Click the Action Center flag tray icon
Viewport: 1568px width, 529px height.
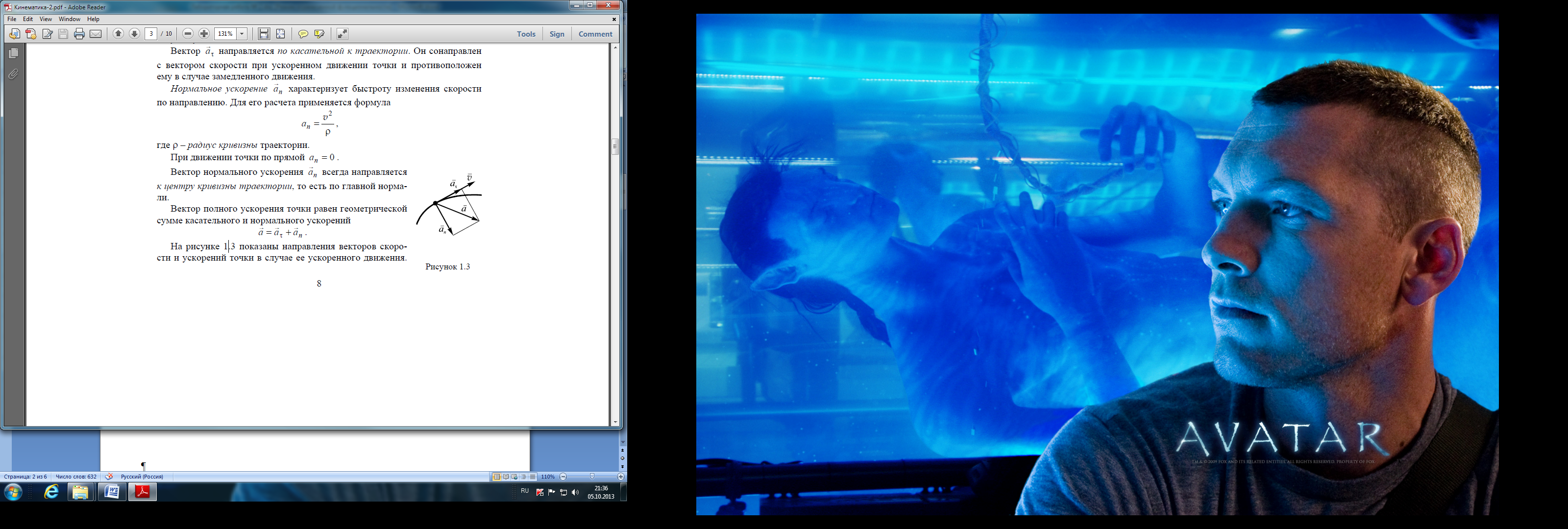(551, 492)
